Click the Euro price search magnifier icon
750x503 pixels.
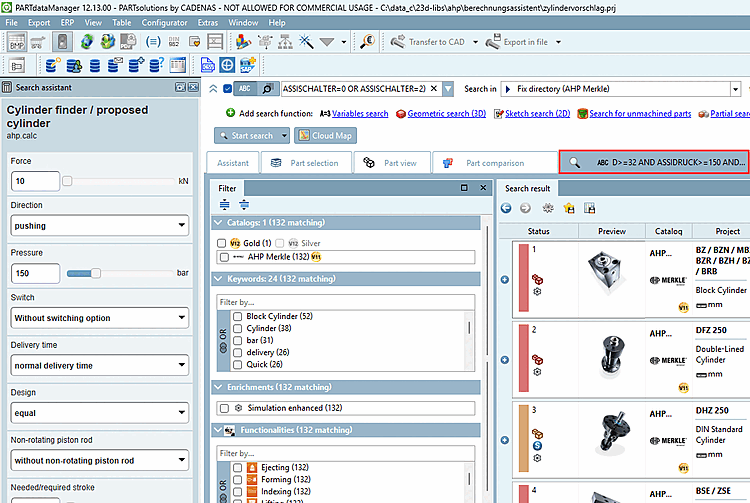[367, 42]
